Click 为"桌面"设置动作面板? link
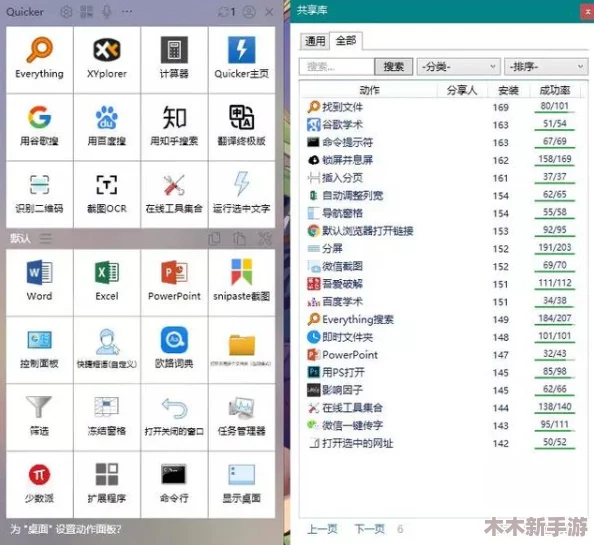Screen dimensions: 594x545 [66, 529]
